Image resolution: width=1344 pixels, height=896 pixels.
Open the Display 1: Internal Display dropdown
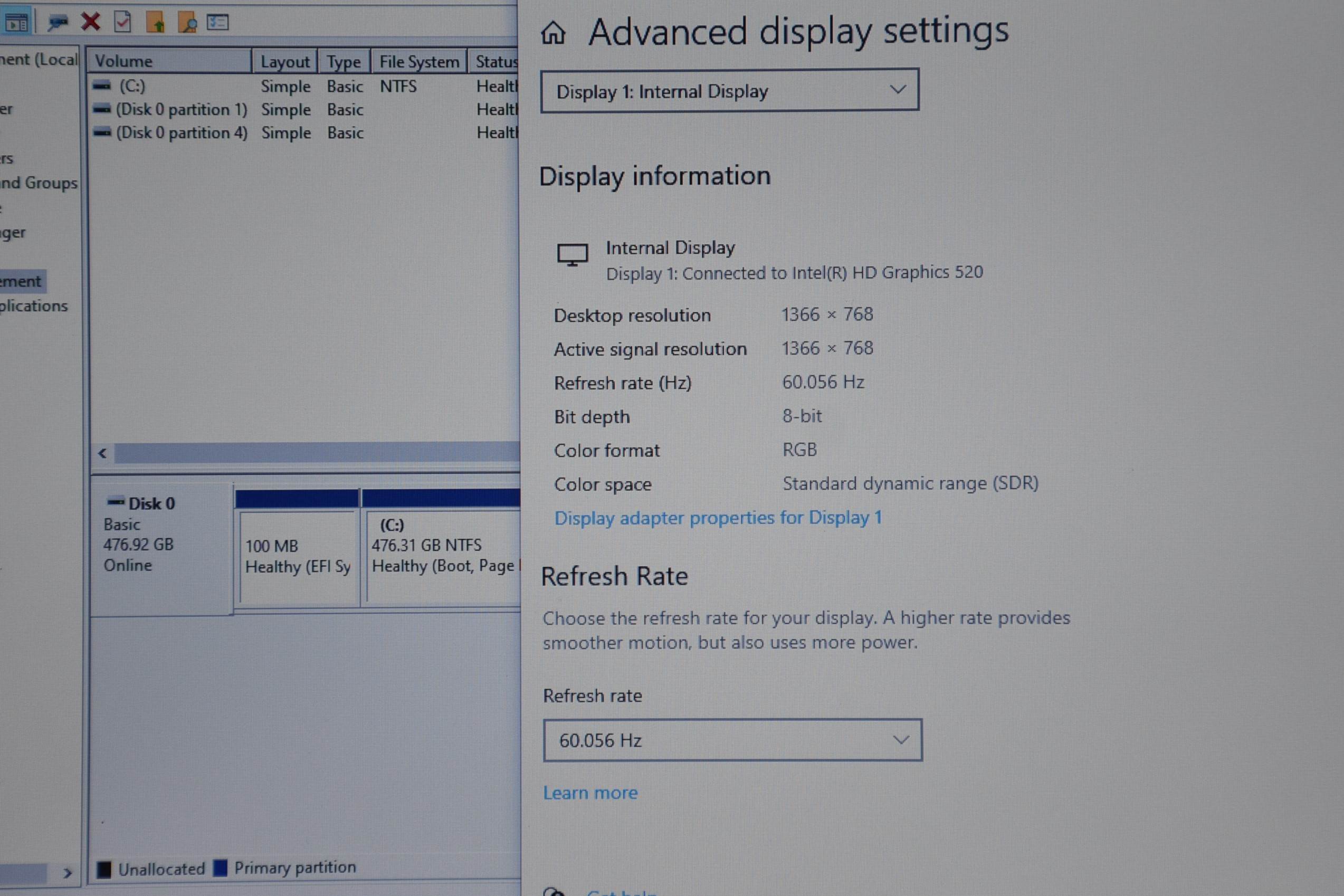730,90
